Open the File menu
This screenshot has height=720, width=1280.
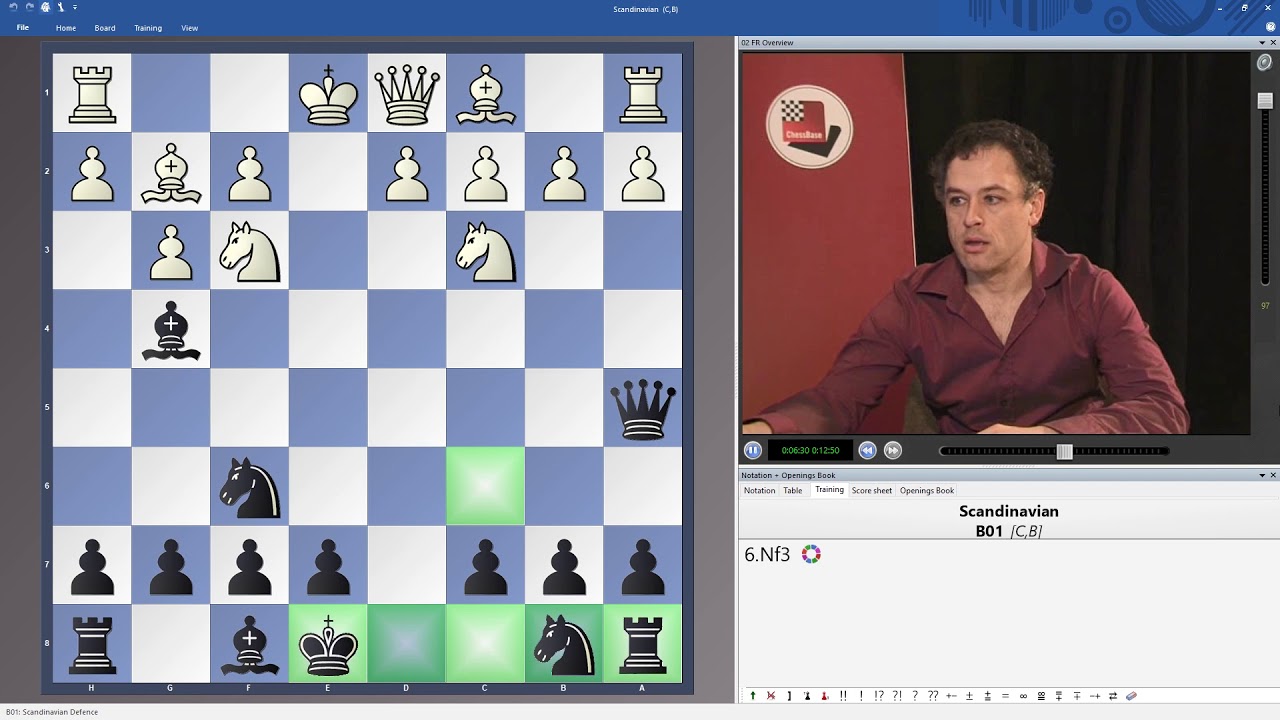pos(22,28)
